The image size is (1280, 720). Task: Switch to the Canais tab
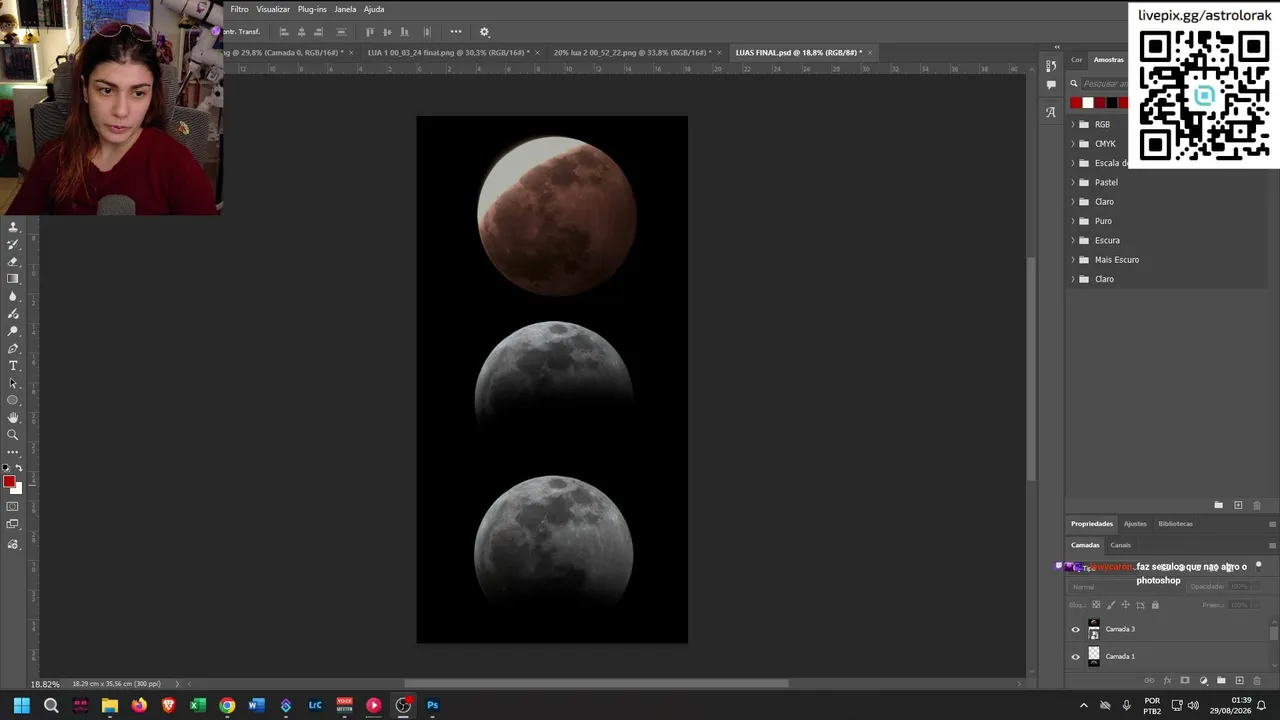[1120, 545]
